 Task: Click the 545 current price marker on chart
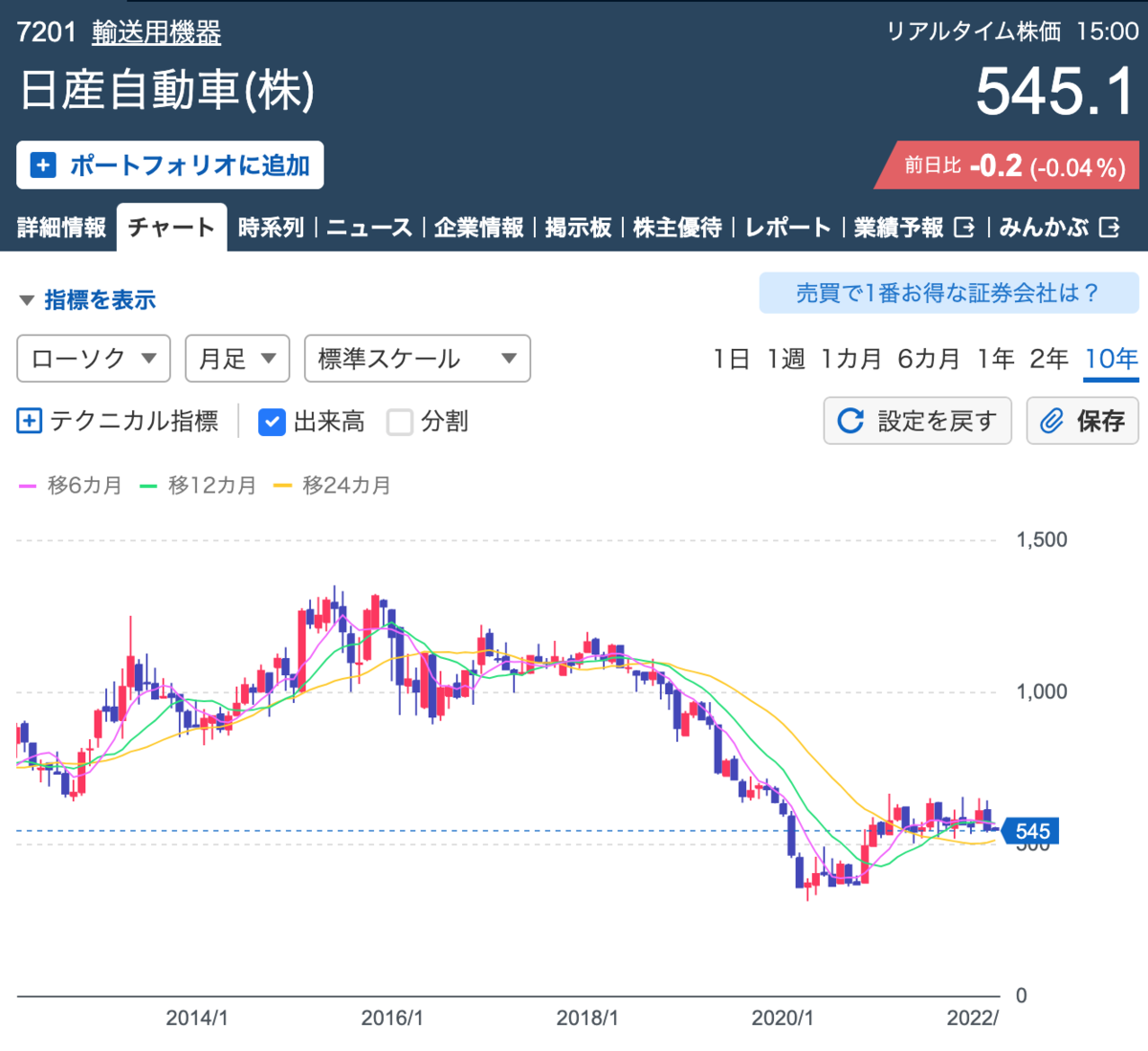coord(1029,831)
